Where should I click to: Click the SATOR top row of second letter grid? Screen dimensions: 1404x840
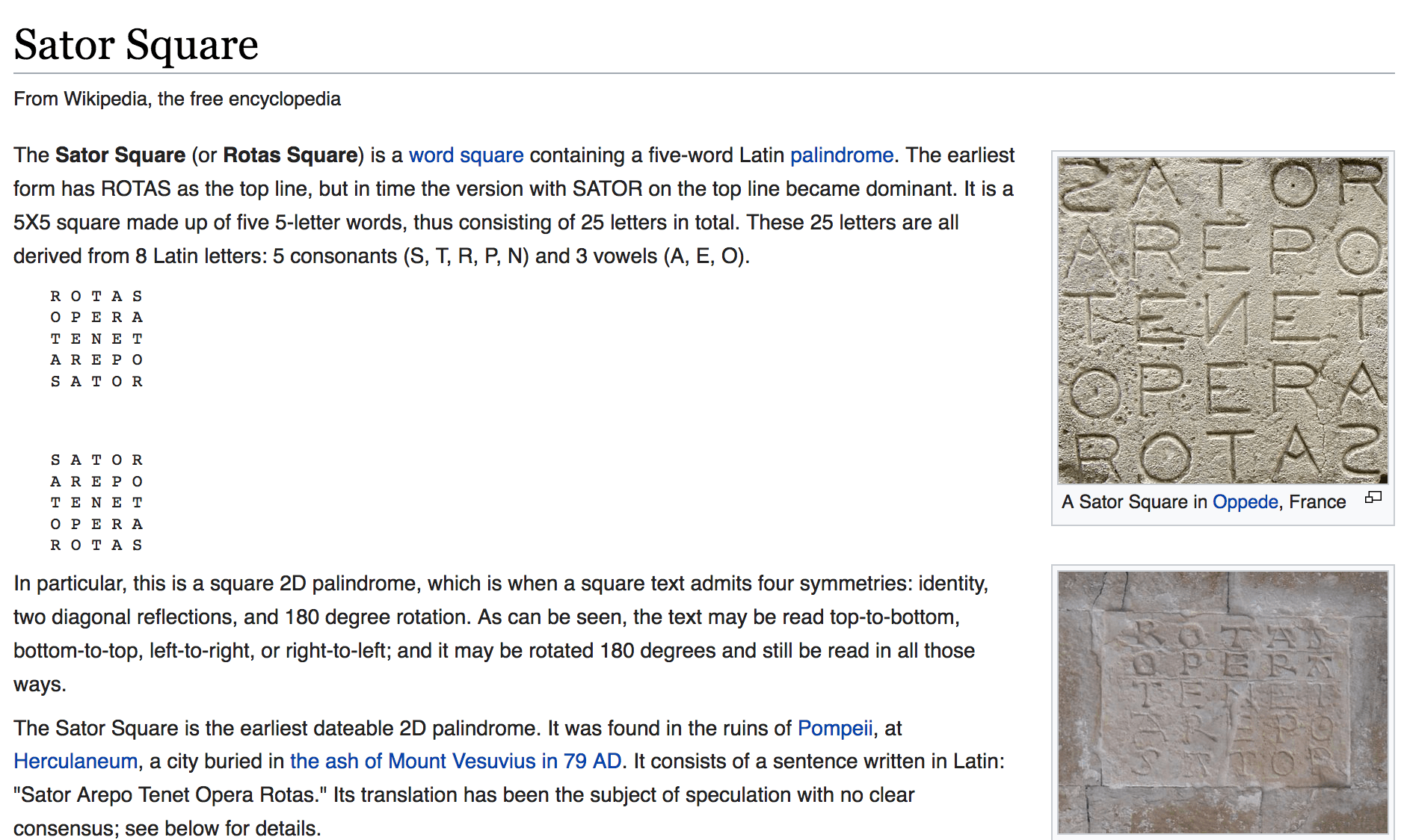[96, 460]
